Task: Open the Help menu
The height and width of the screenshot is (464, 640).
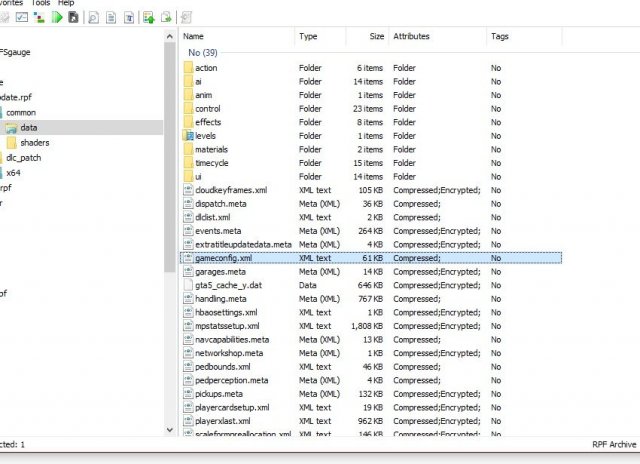Action: [66, 3]
